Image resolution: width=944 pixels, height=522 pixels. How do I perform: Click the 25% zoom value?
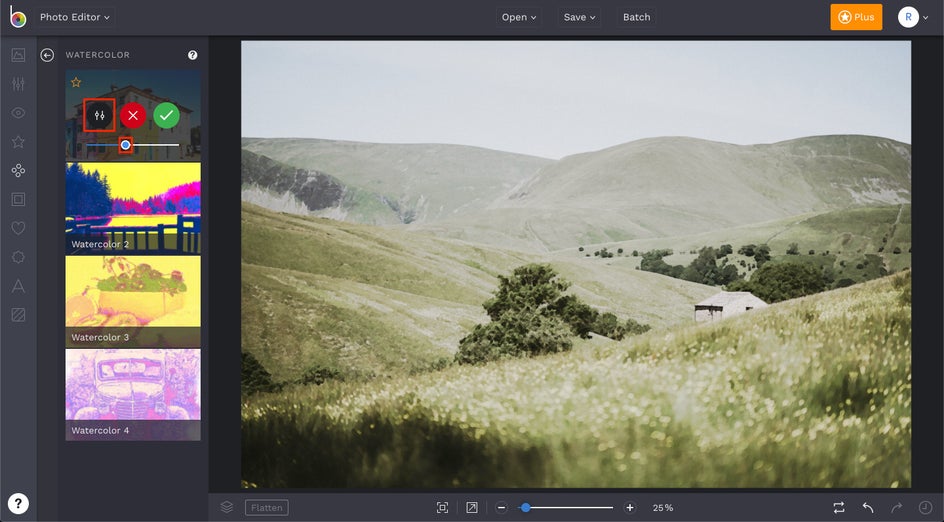663,508
